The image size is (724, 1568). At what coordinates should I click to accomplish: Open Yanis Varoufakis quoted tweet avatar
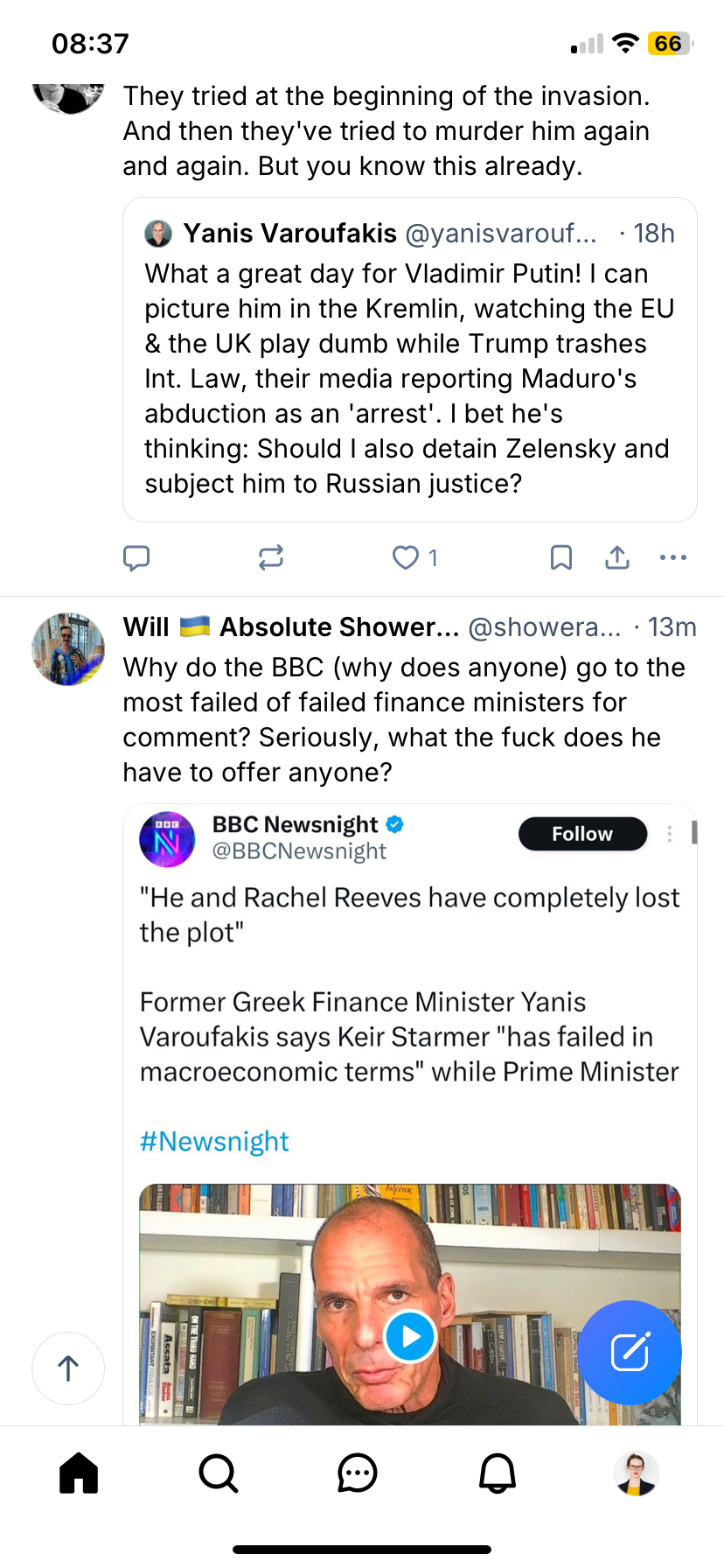(158, 234)
